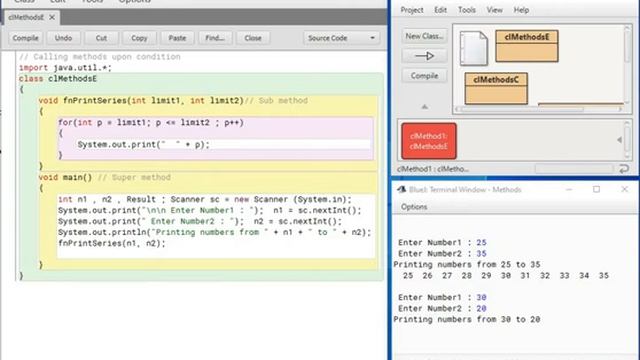Click the '// Calling methods upon condition' comment

(100, 57)
